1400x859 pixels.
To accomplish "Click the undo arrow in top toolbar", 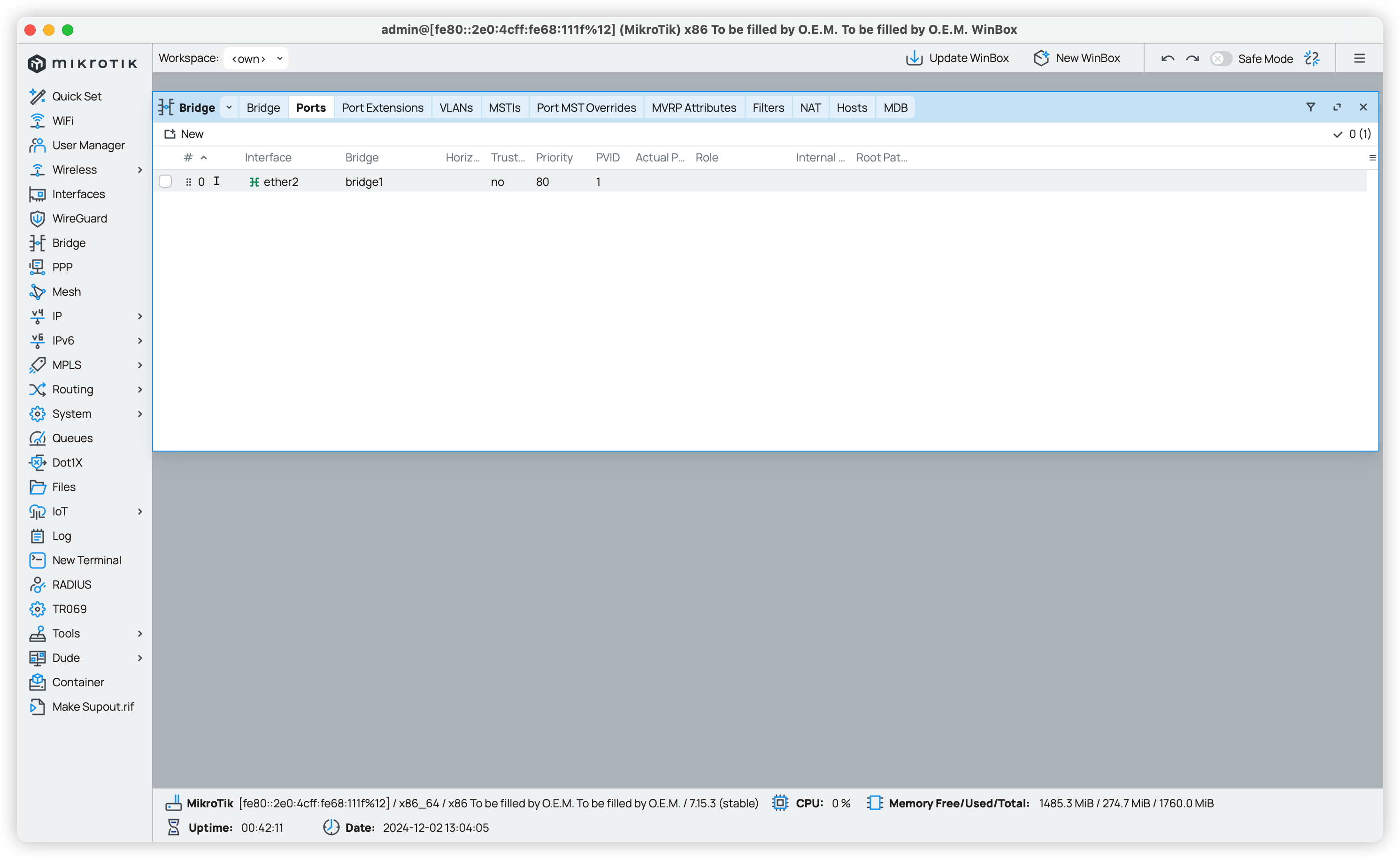I will [x=1168, y=59].
